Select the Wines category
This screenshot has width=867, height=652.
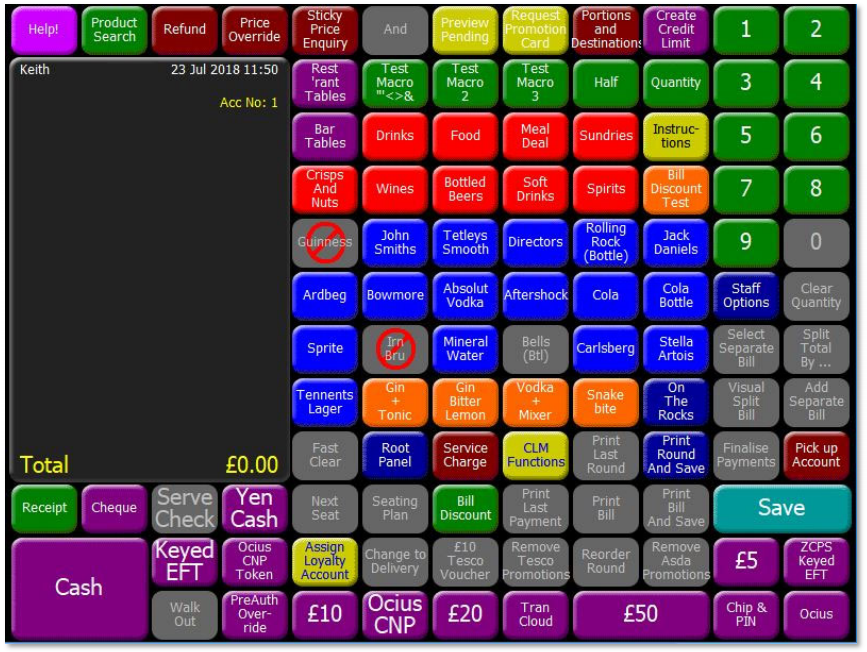coord(395,189)
